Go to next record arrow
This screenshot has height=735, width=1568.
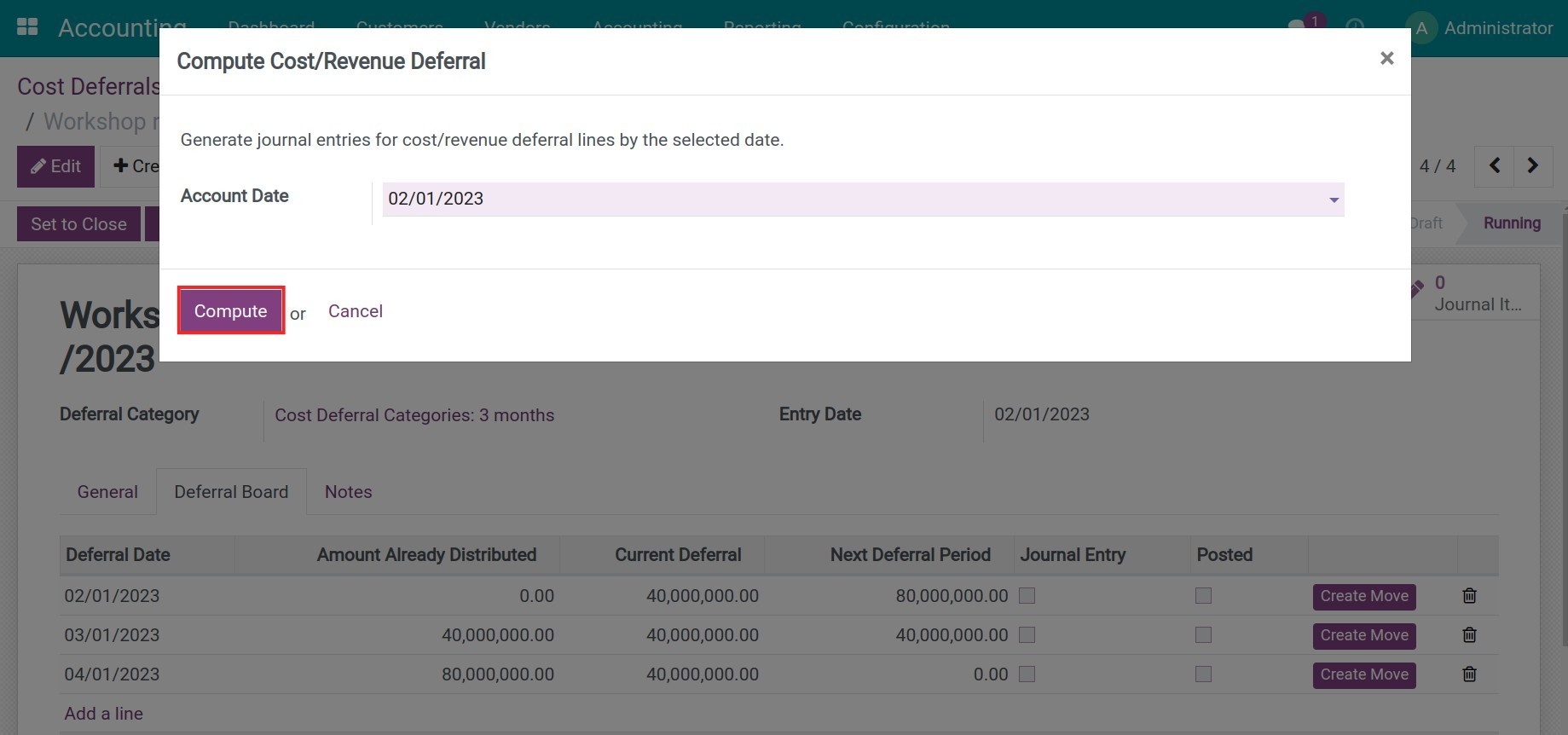click(x=1532, y=165)
